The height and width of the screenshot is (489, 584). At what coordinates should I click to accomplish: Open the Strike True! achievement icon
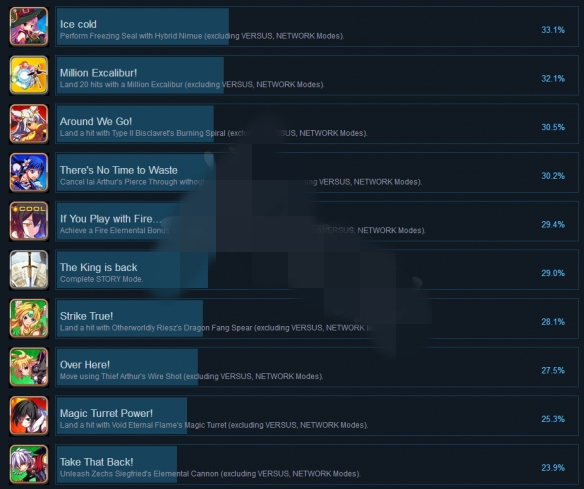[29, 318]
